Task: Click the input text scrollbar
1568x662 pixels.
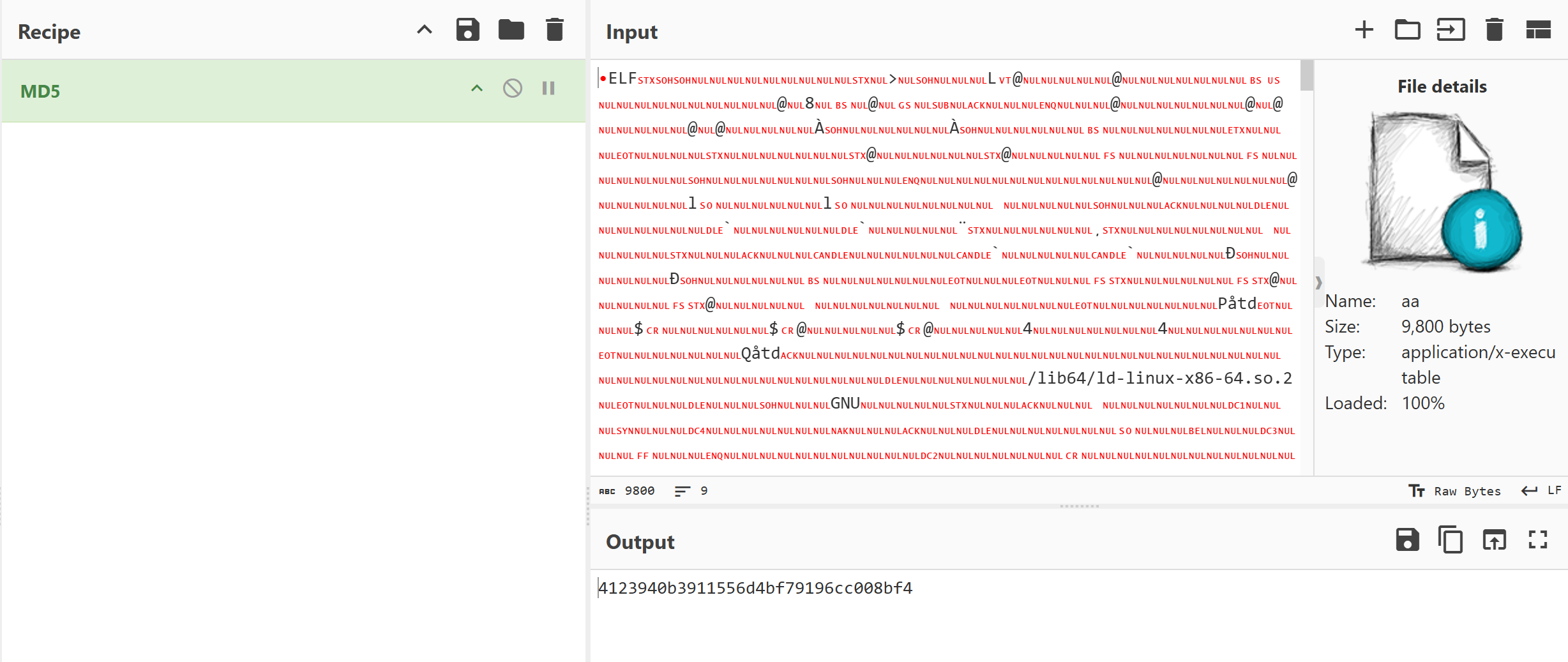Action: click(1306, 77)
